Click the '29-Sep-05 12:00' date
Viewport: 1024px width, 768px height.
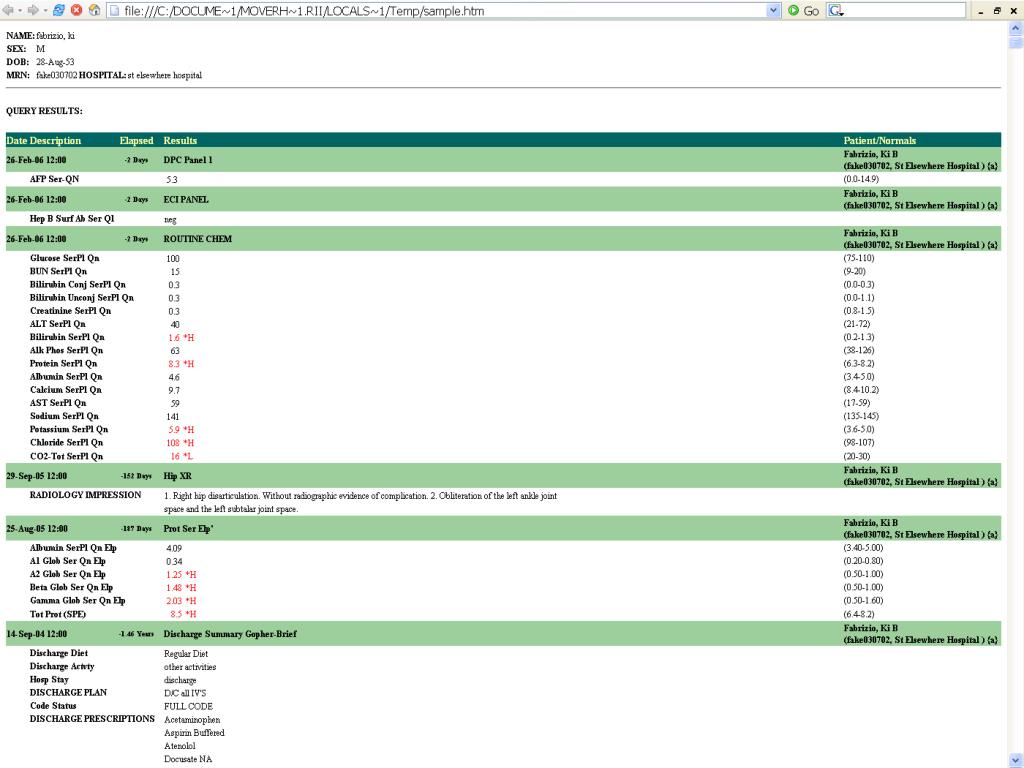pos(37,476)
